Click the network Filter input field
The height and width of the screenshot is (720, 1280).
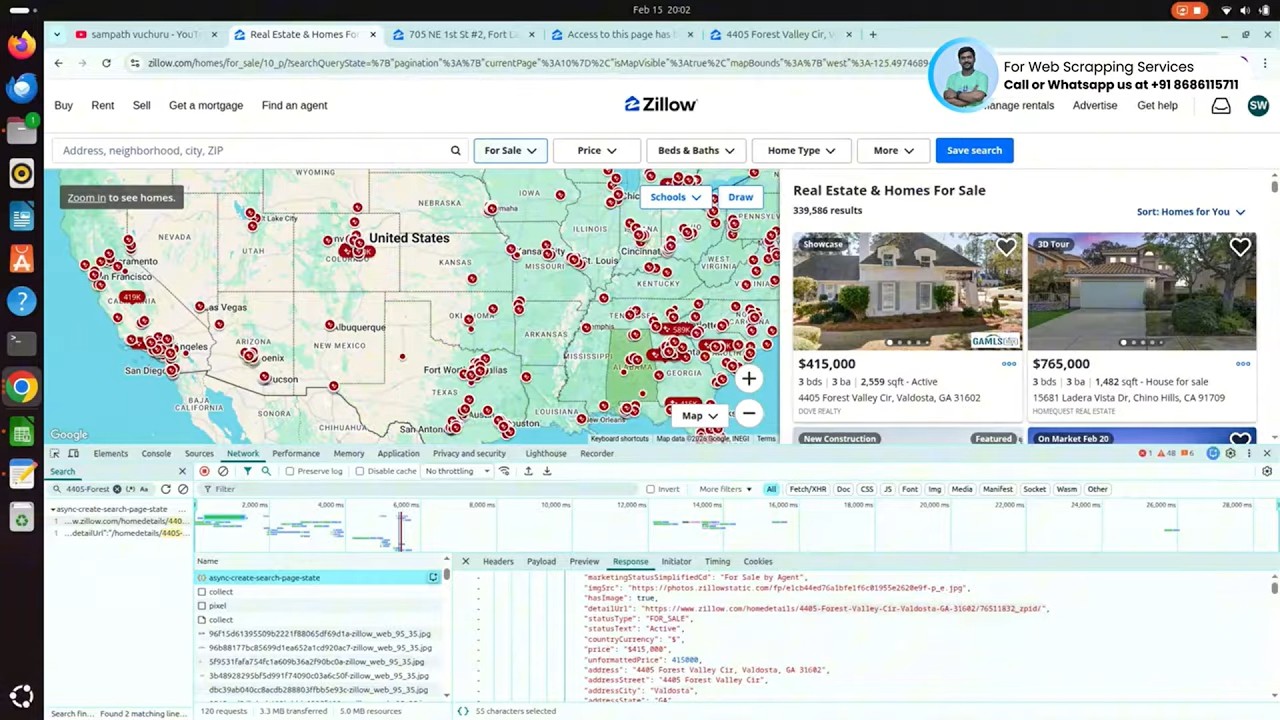click(x=420, y=489)
